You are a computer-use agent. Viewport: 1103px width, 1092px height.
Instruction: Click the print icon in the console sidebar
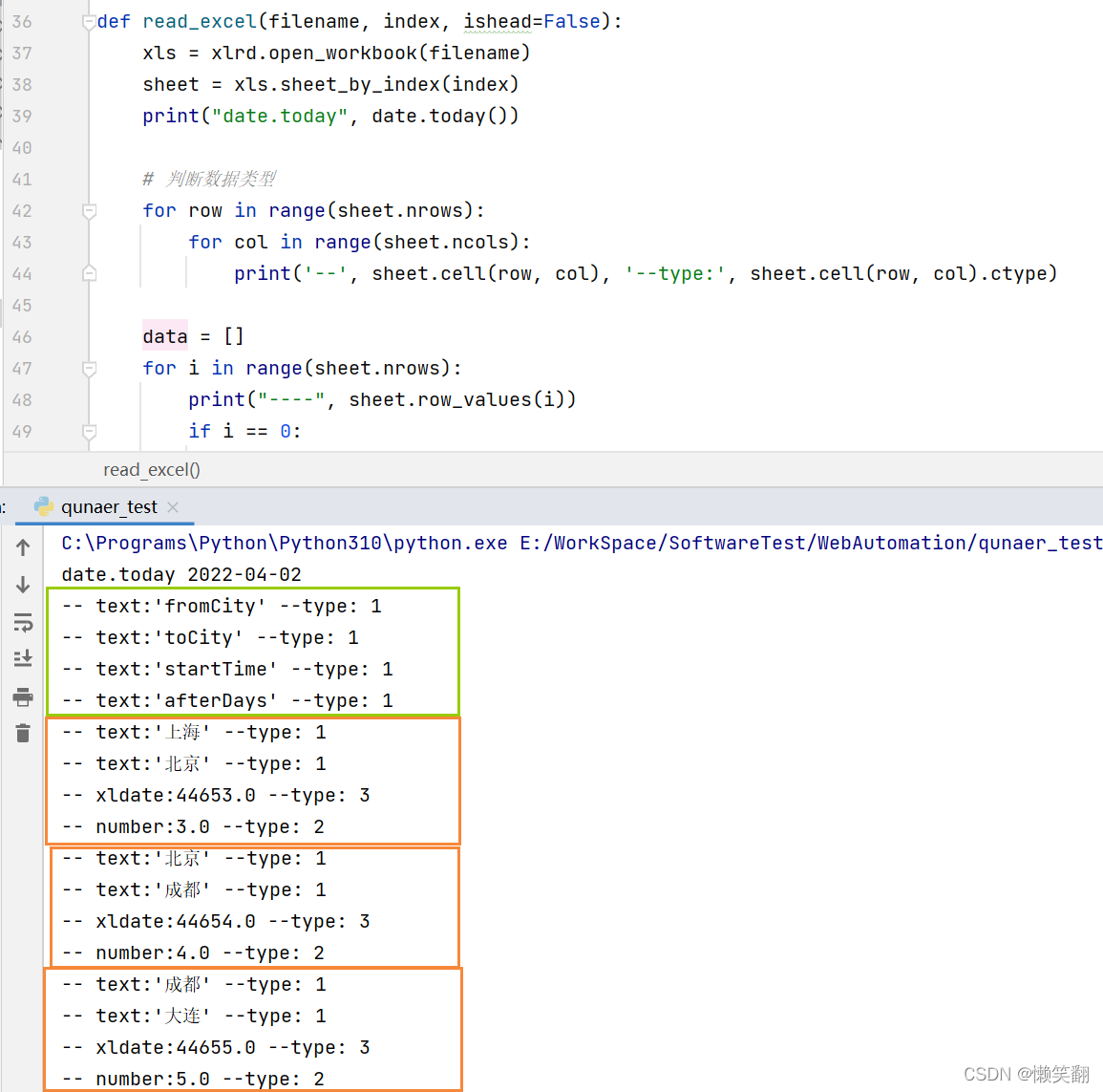pyautogui.click(x=23, y=697)
